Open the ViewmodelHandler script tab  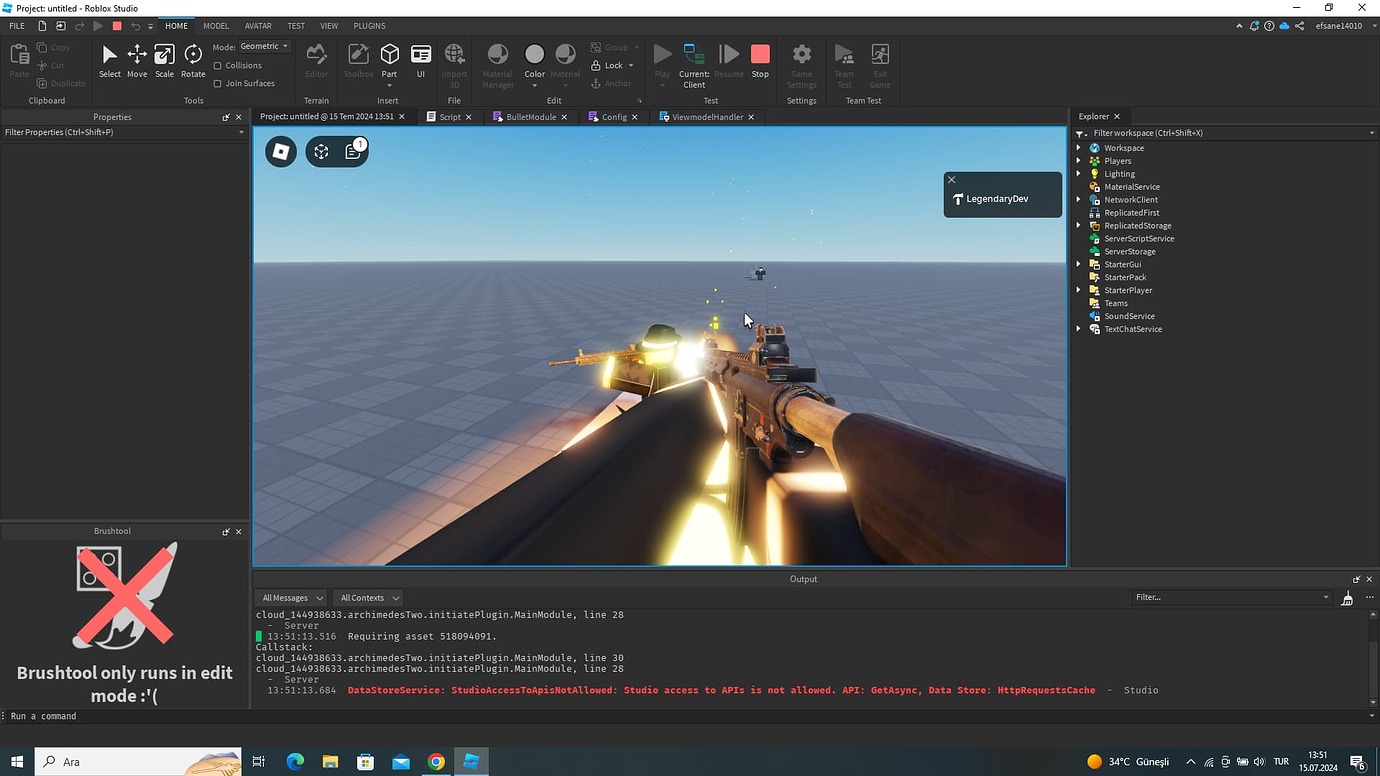point(705,117)
